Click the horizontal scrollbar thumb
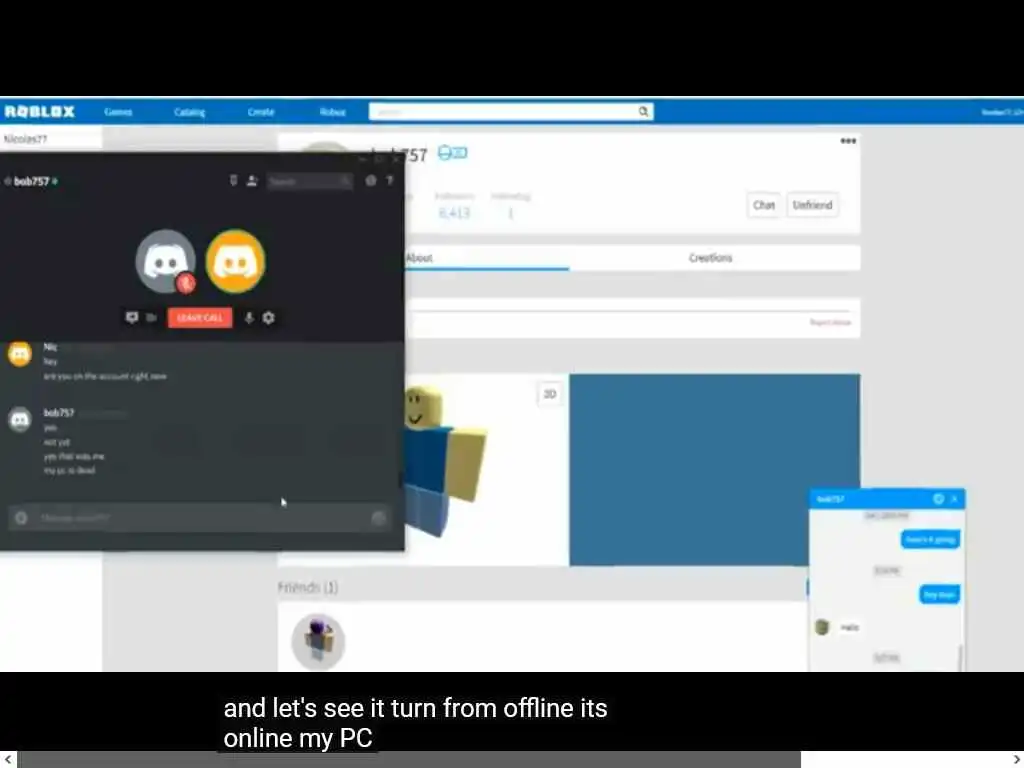1024x768 pixels. point(409,760)
